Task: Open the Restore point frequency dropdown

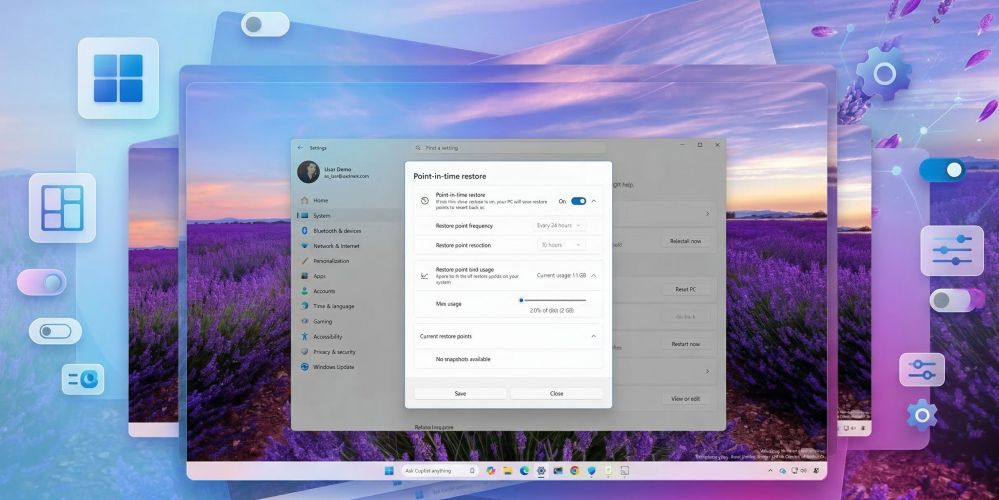Action: tap(558, 226)
